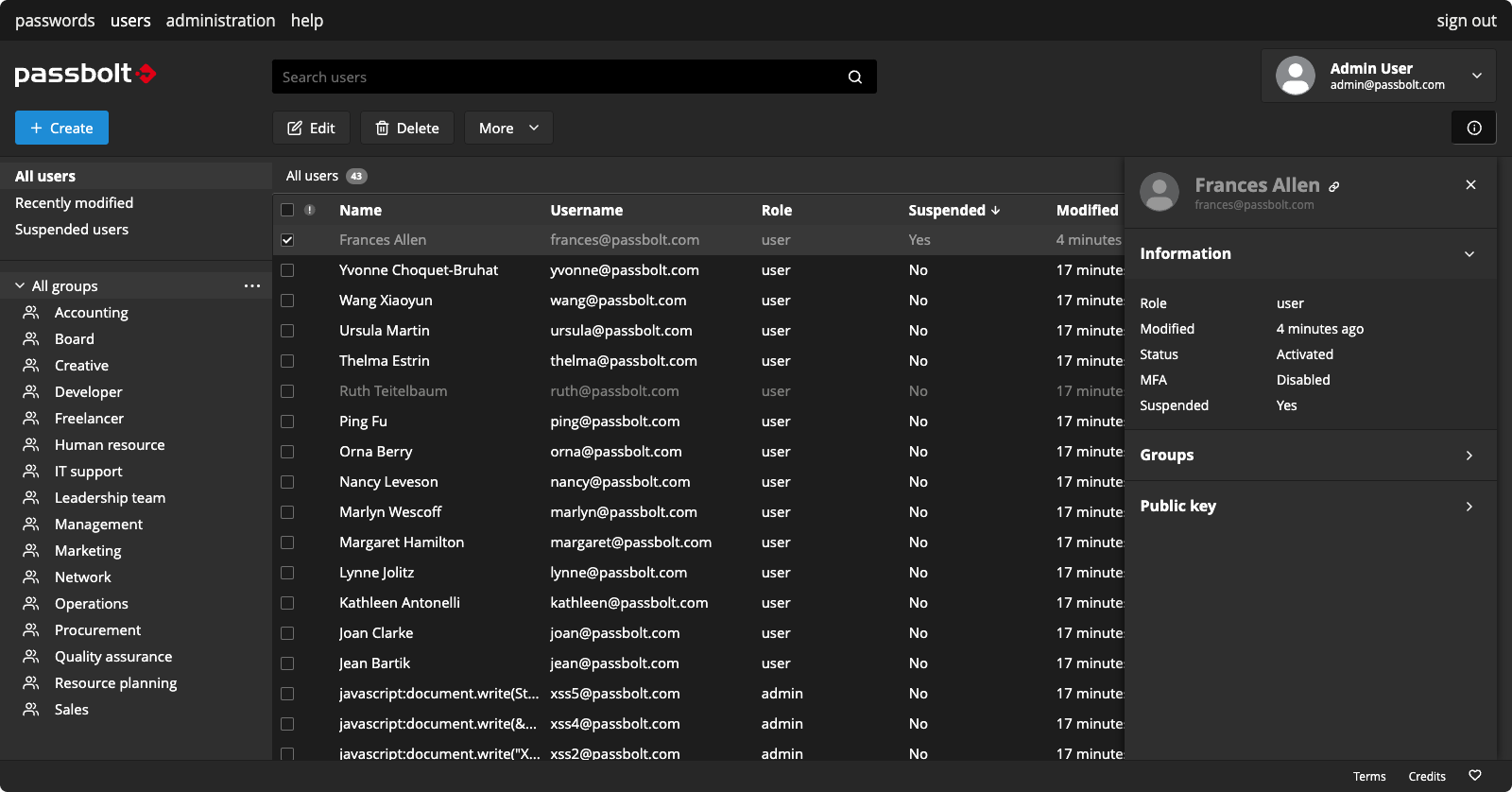1512x792 pixels.
Task: Click Board group icon
Action: (31, 338)
